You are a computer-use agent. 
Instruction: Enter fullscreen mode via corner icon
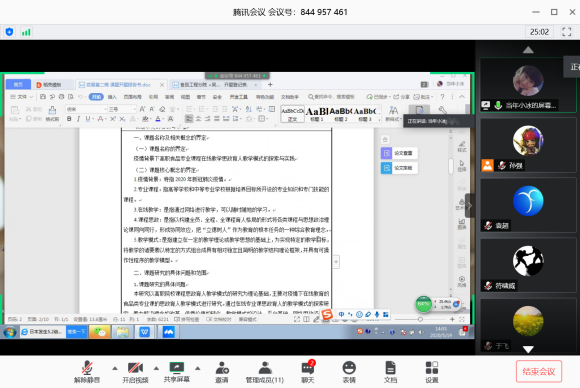(x=566, y=32)
